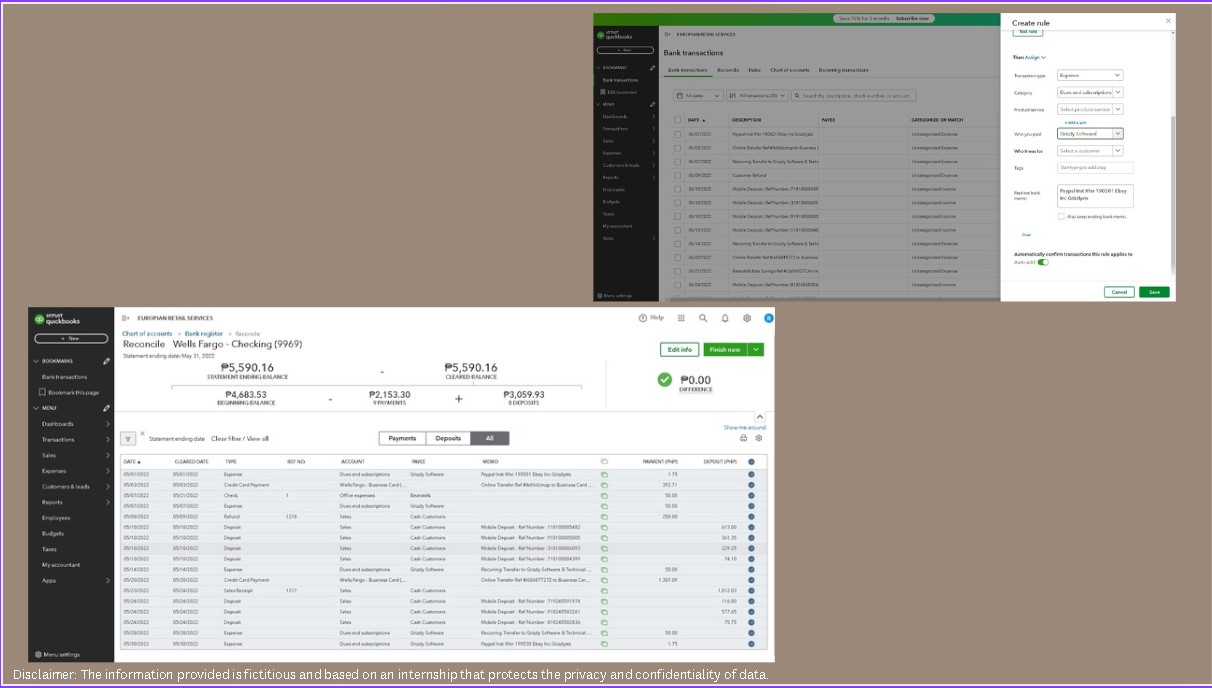Viewport: 1212px width, 688px height.
Task: Toggle cleared circle on 1,012.03 deposit row
Action: (751, 590)
